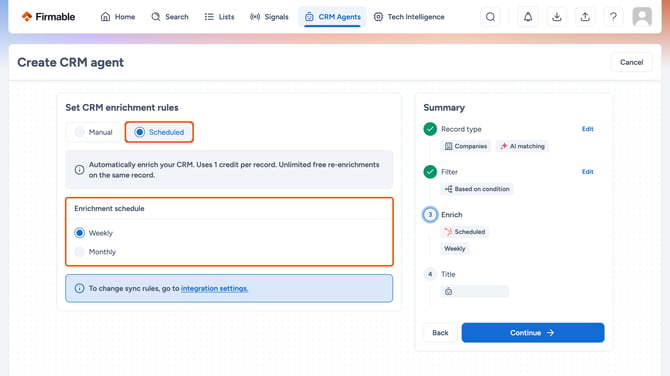The image size is (670, 376).
Task: Click step 3 Enrich circle
Action: [430, 214]
